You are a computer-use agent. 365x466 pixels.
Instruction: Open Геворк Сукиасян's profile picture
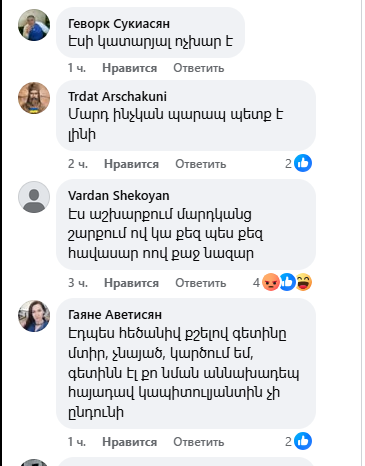point(34,25)
